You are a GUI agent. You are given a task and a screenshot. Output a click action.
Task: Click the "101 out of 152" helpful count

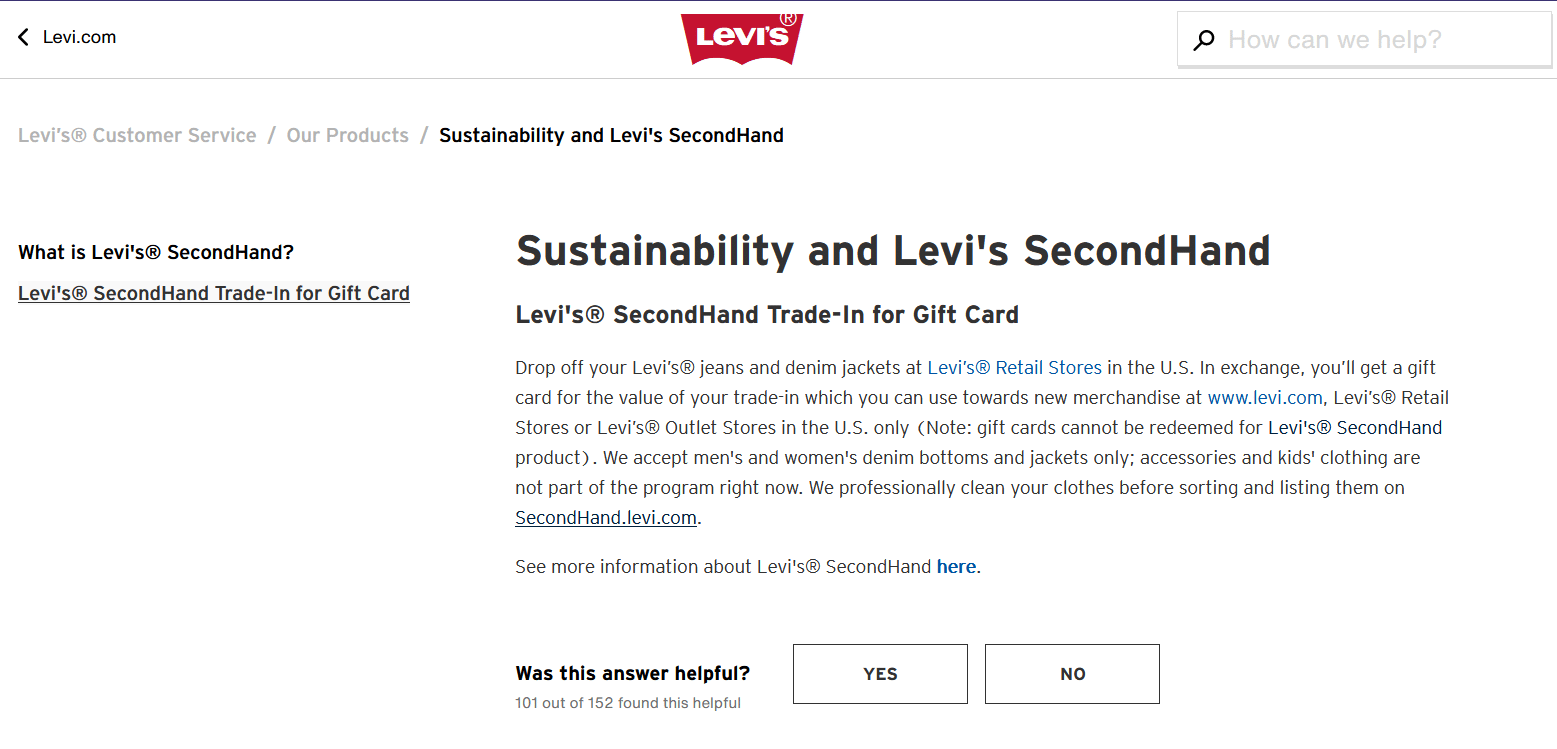pos(628,703)
